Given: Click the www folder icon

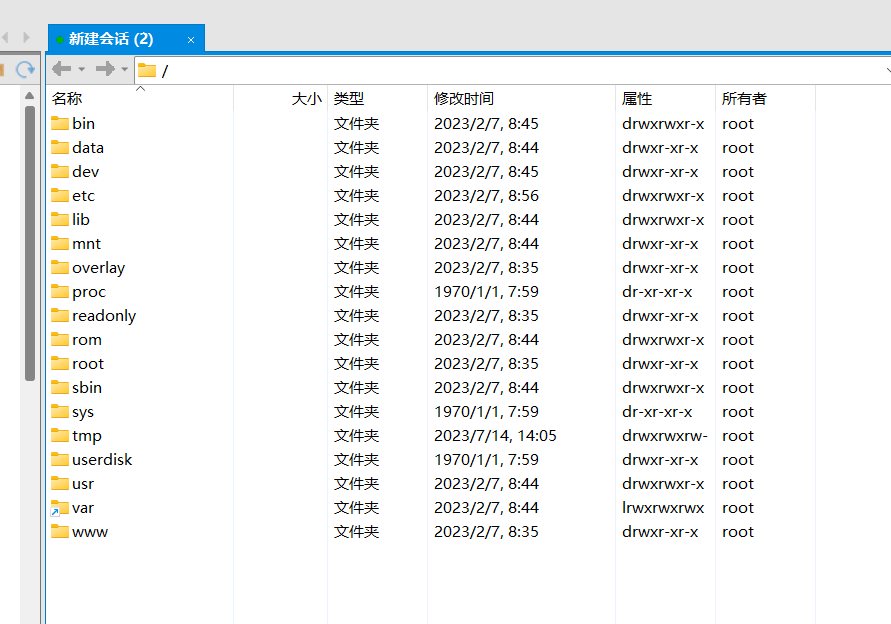Looking at the screenshot, I should coord(60,532).
